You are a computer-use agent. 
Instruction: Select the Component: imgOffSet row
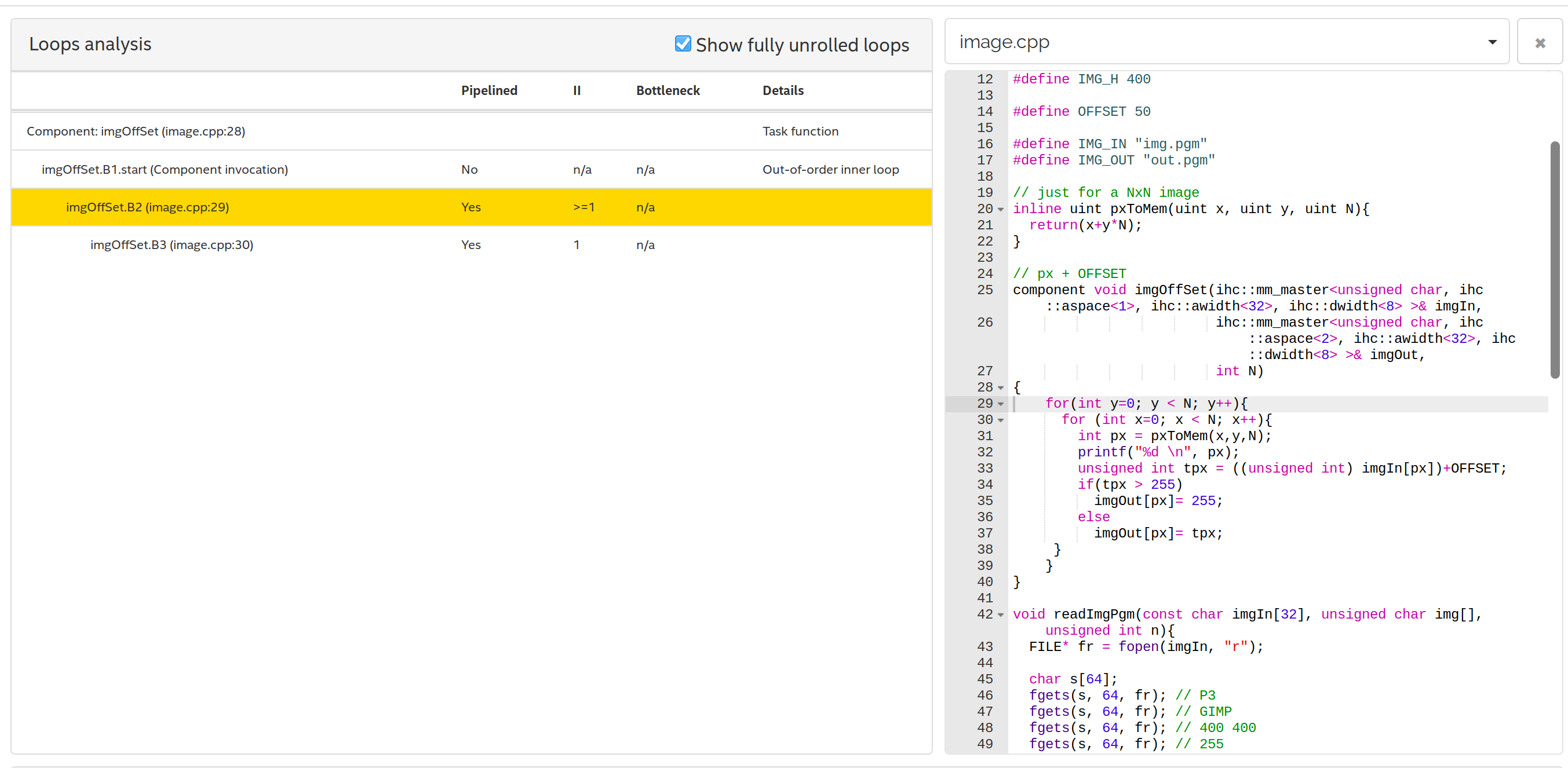tap(471, 131)
